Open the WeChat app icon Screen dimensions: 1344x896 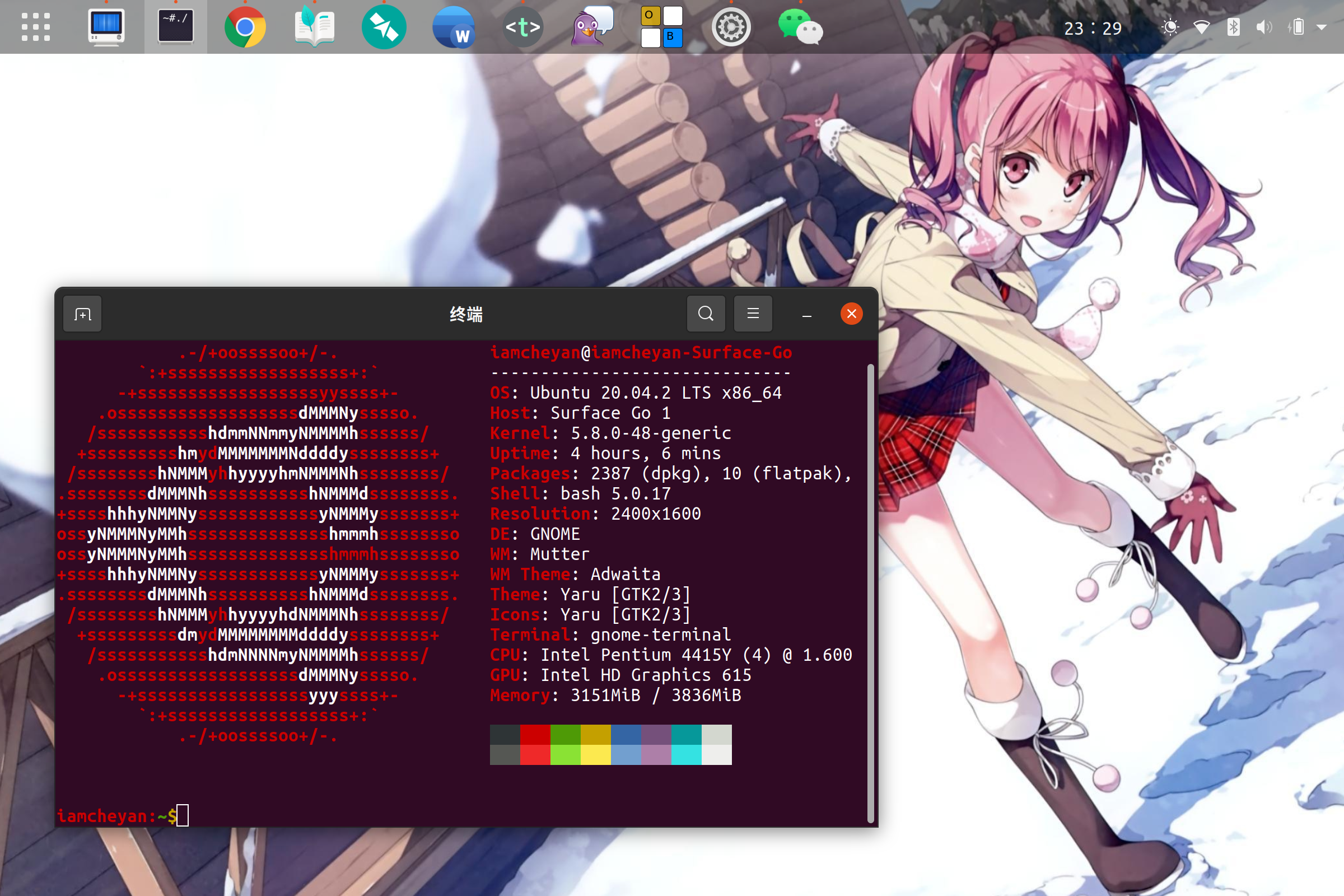(x=800, y=27)
